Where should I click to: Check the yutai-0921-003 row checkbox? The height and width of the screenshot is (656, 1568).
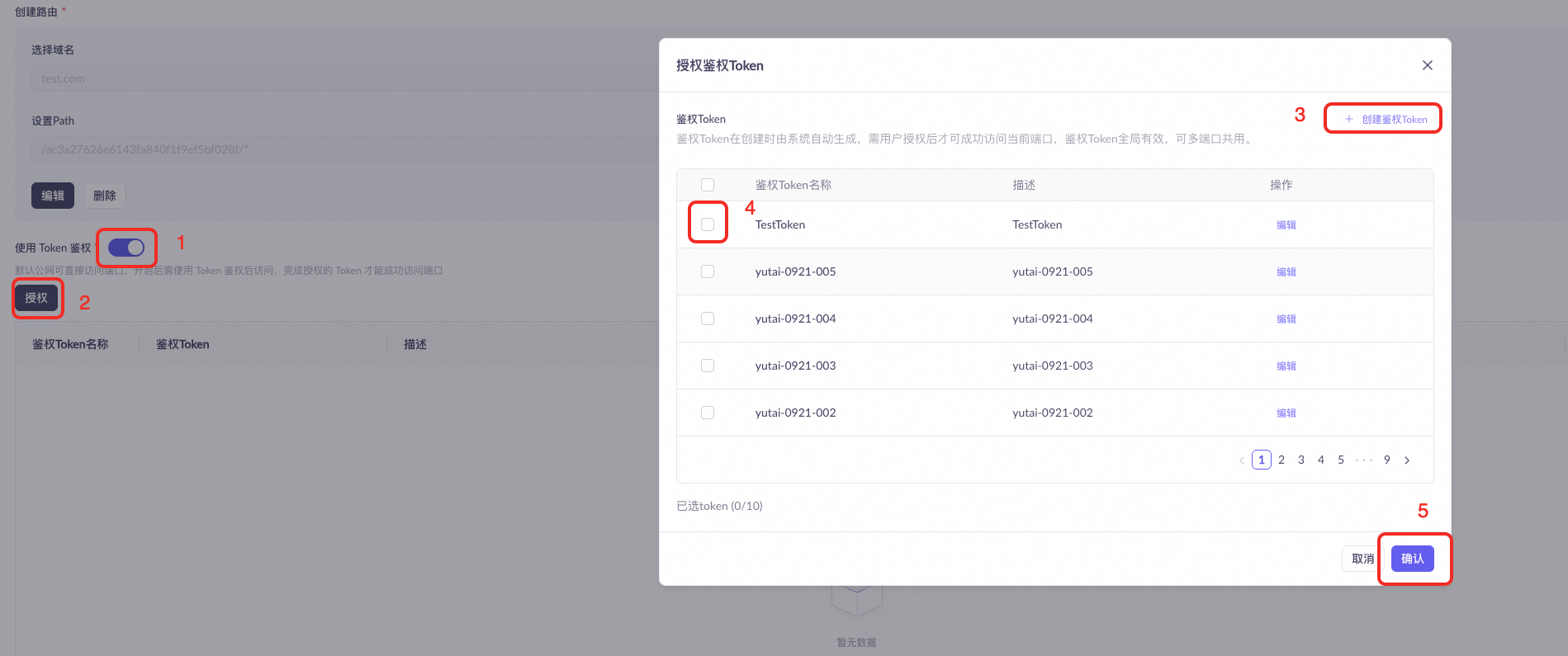point(708,366)
